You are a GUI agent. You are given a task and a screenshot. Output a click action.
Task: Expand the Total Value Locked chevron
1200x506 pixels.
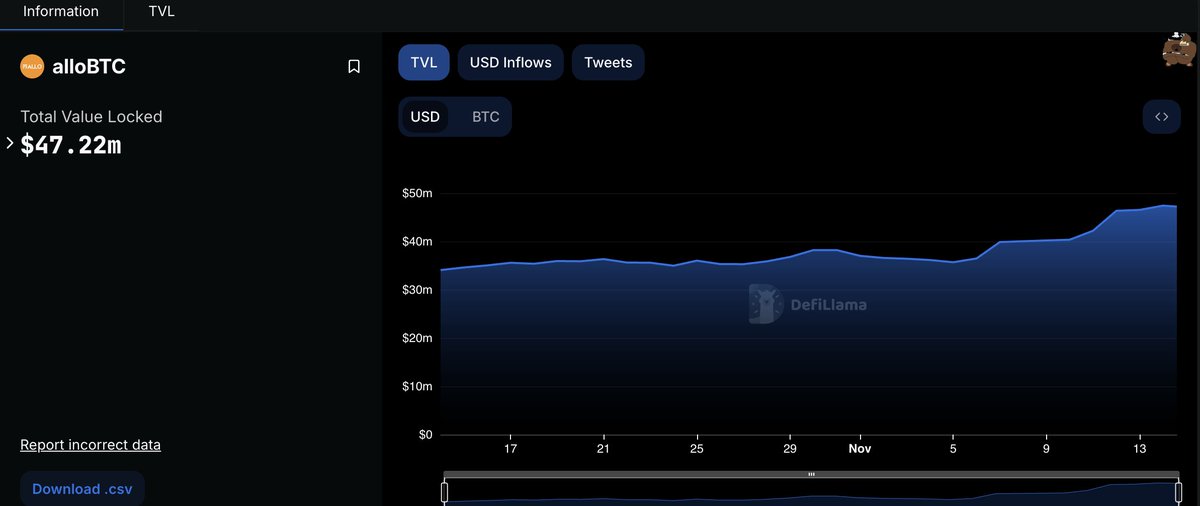[x=9, y=144]
